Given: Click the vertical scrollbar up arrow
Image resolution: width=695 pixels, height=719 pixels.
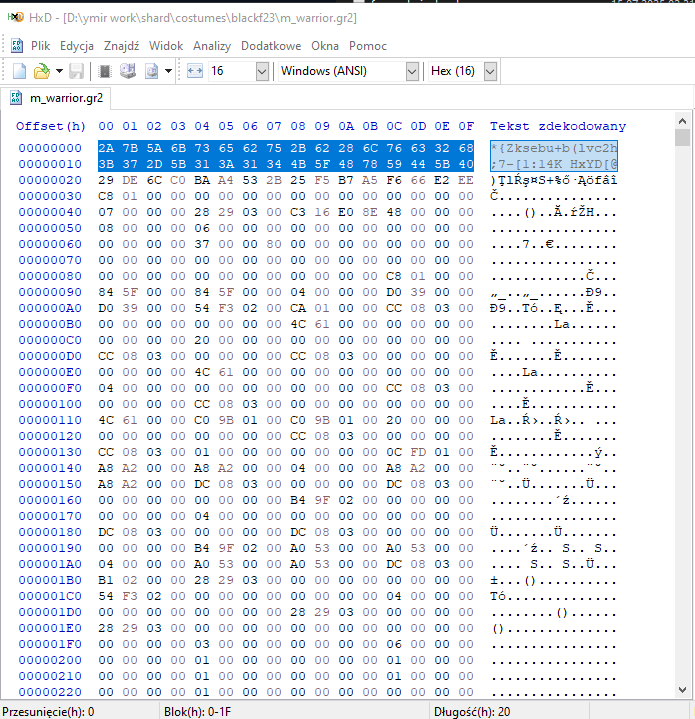Looking at the screenshot, I should (x=683, y=136).
